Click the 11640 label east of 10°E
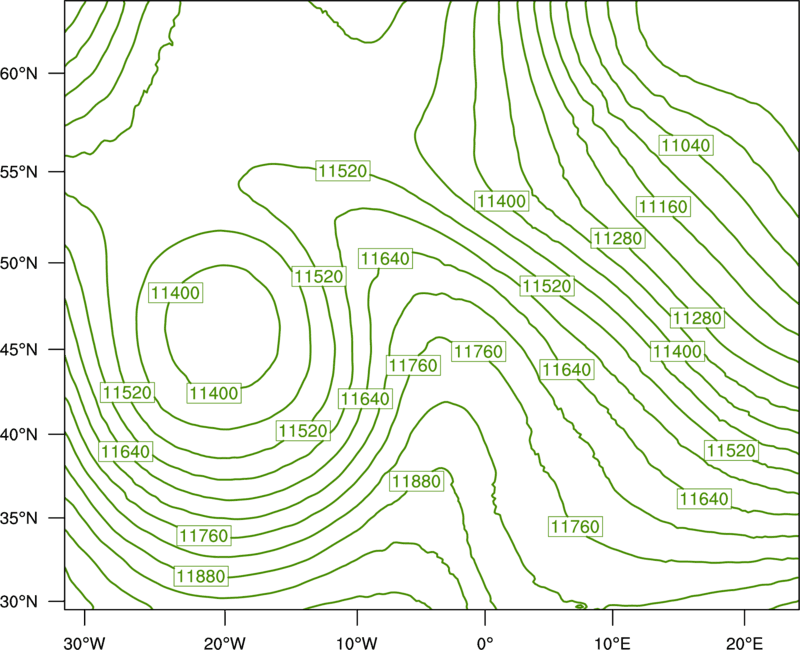Viewport: 800px width, 650px height. point(704,498)
